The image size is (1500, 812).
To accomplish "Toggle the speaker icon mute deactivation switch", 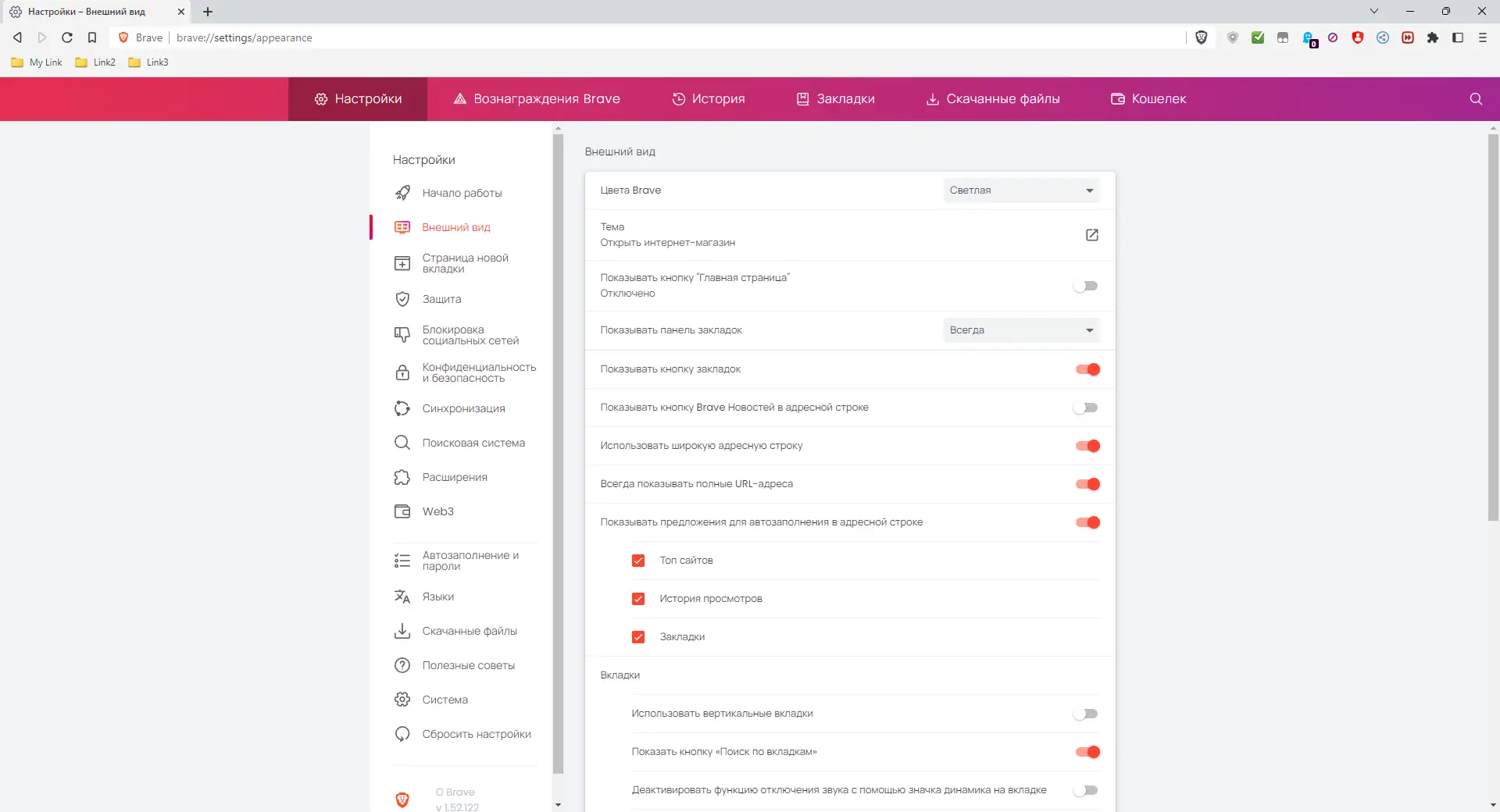I will point(1086,790).
